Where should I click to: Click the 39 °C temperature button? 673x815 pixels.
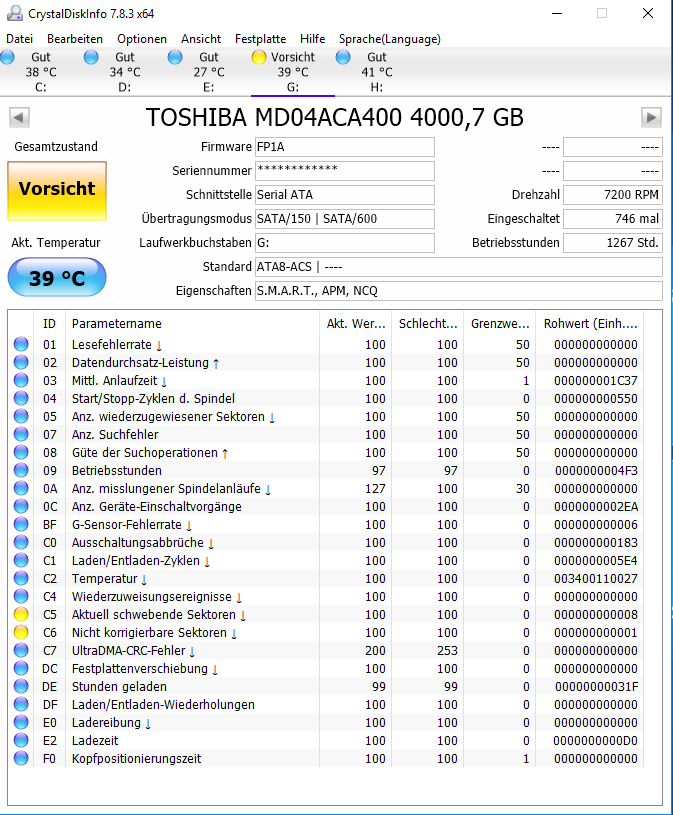(57, 278)
